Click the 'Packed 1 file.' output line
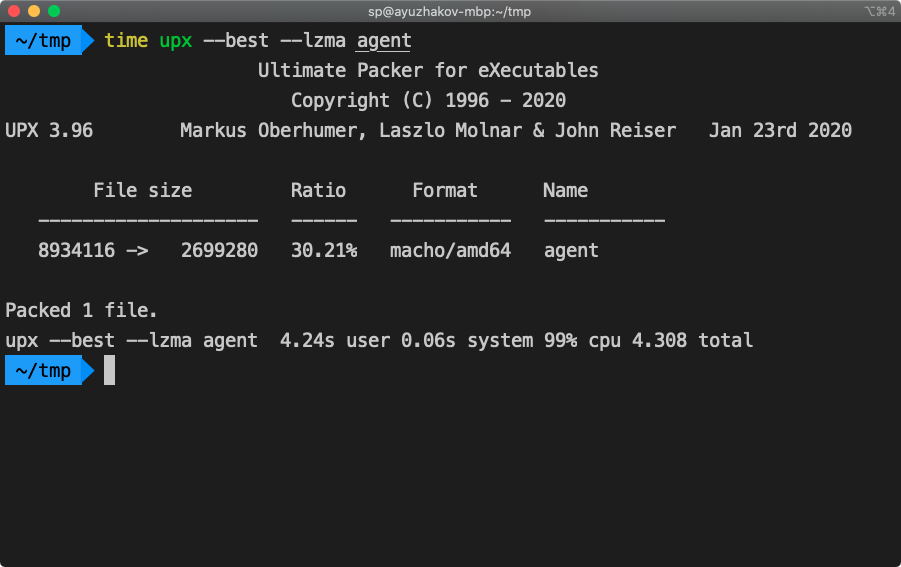 coord(81,310)
